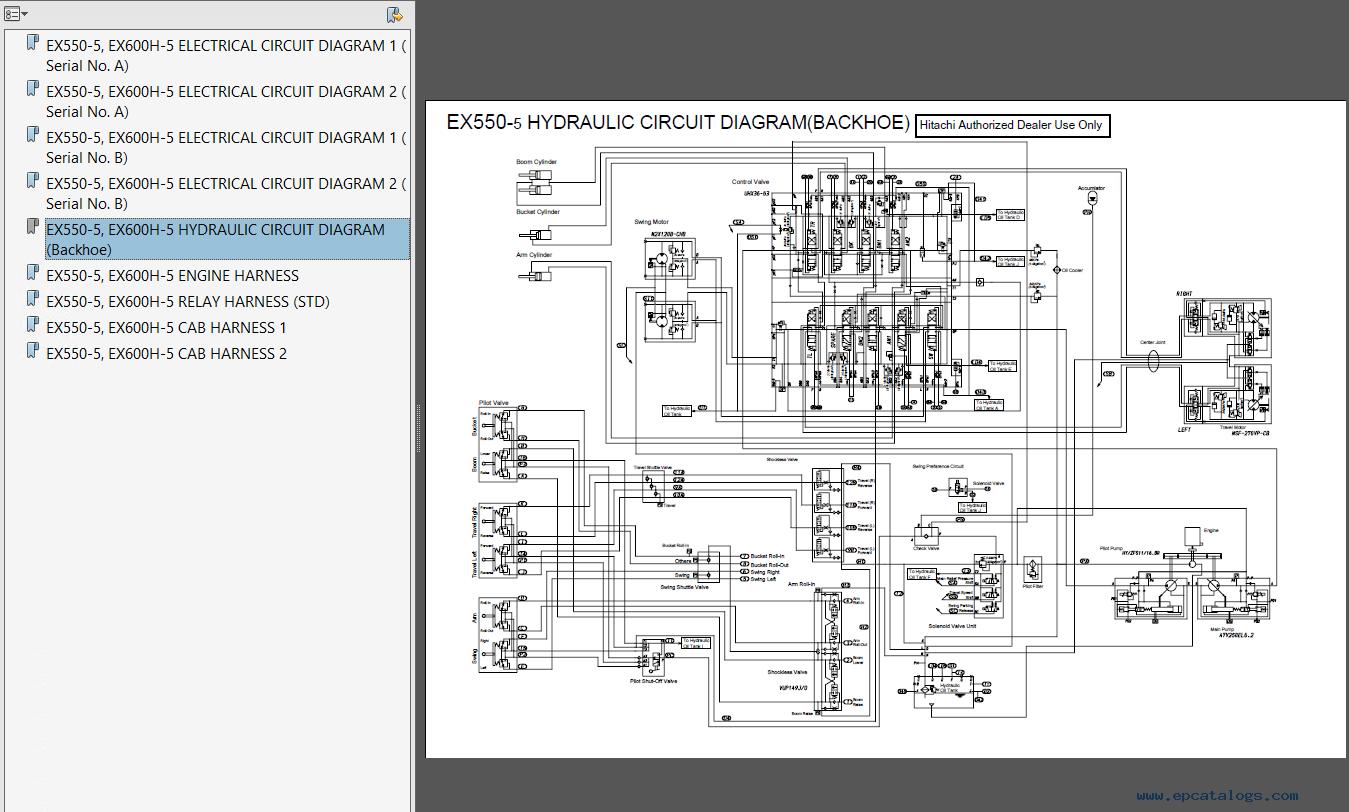The height and width of the screenshot is (812, 1349).
Task: Click the 'Pilot Shut-Off Valve' label
Action: pyautogui.click(x=653, y=681)
